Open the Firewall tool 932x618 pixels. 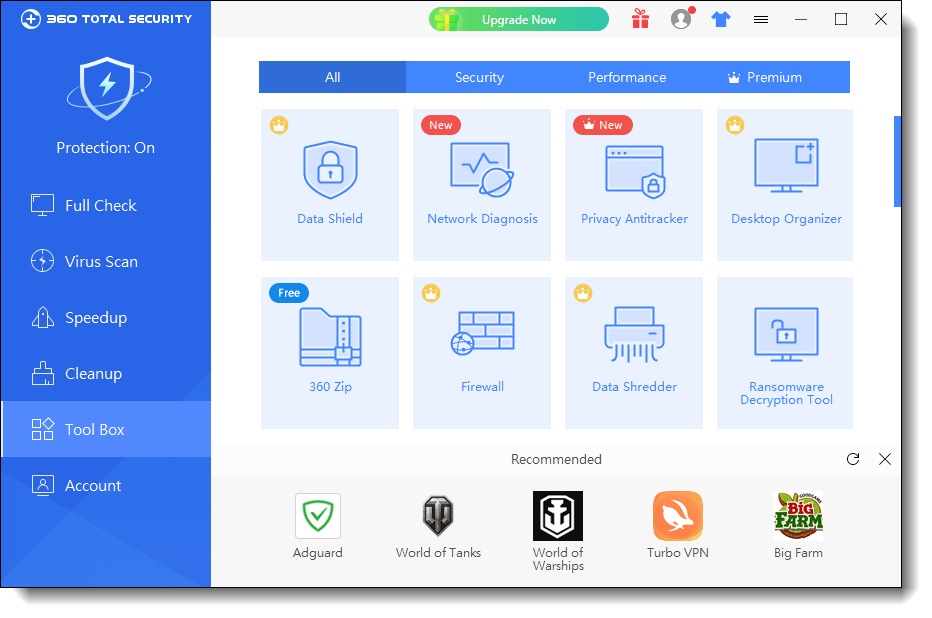click(482, 353)
